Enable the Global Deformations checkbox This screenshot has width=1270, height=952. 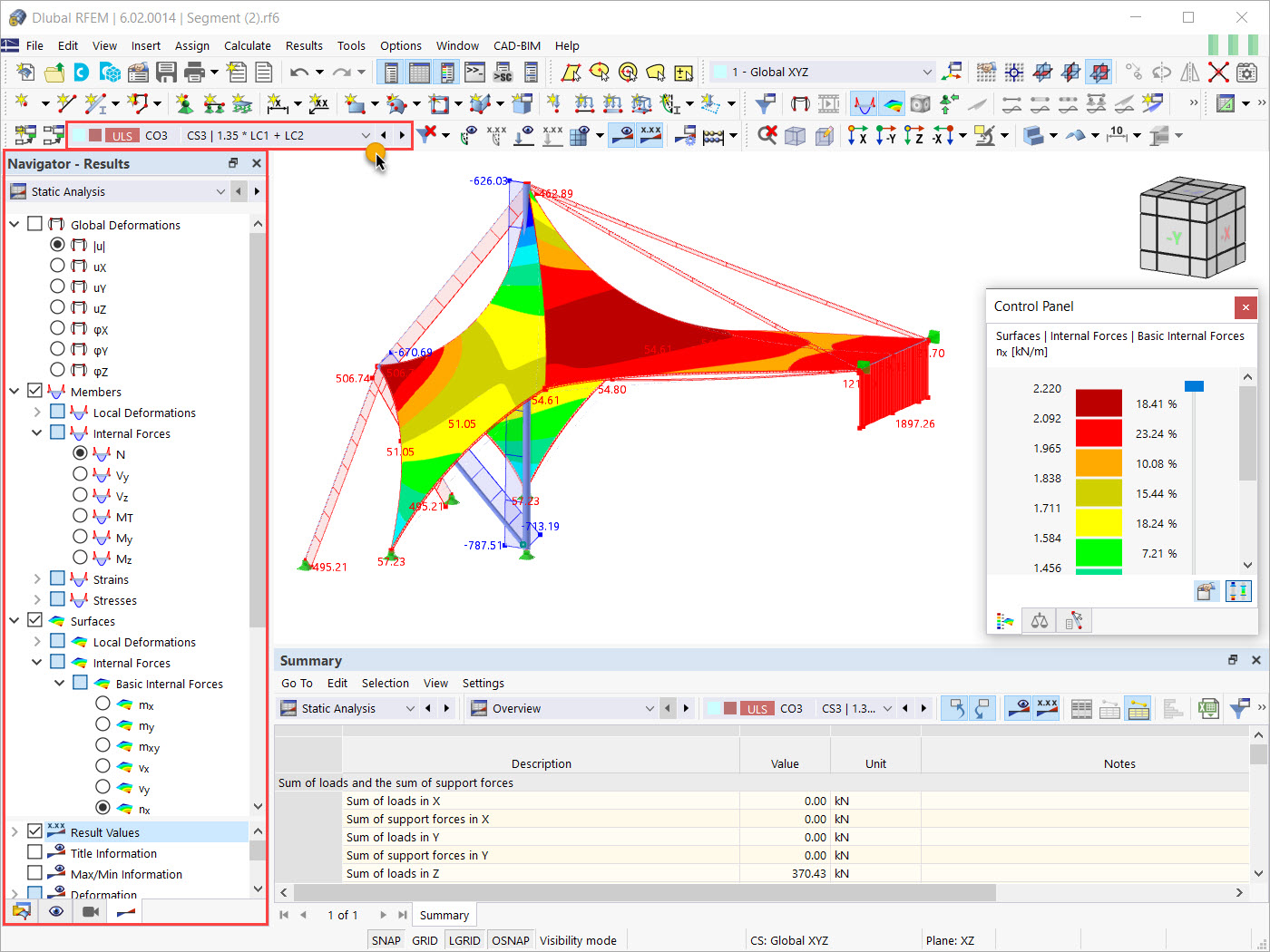pyautogui.click(x=35, y=224)
